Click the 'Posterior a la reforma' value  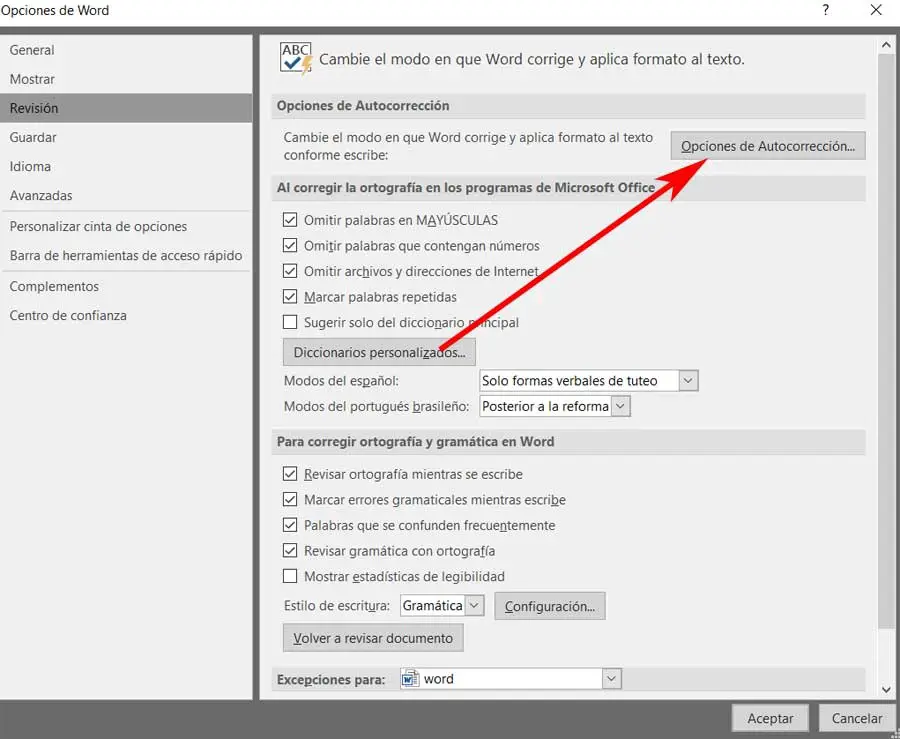tap(545, 406)
